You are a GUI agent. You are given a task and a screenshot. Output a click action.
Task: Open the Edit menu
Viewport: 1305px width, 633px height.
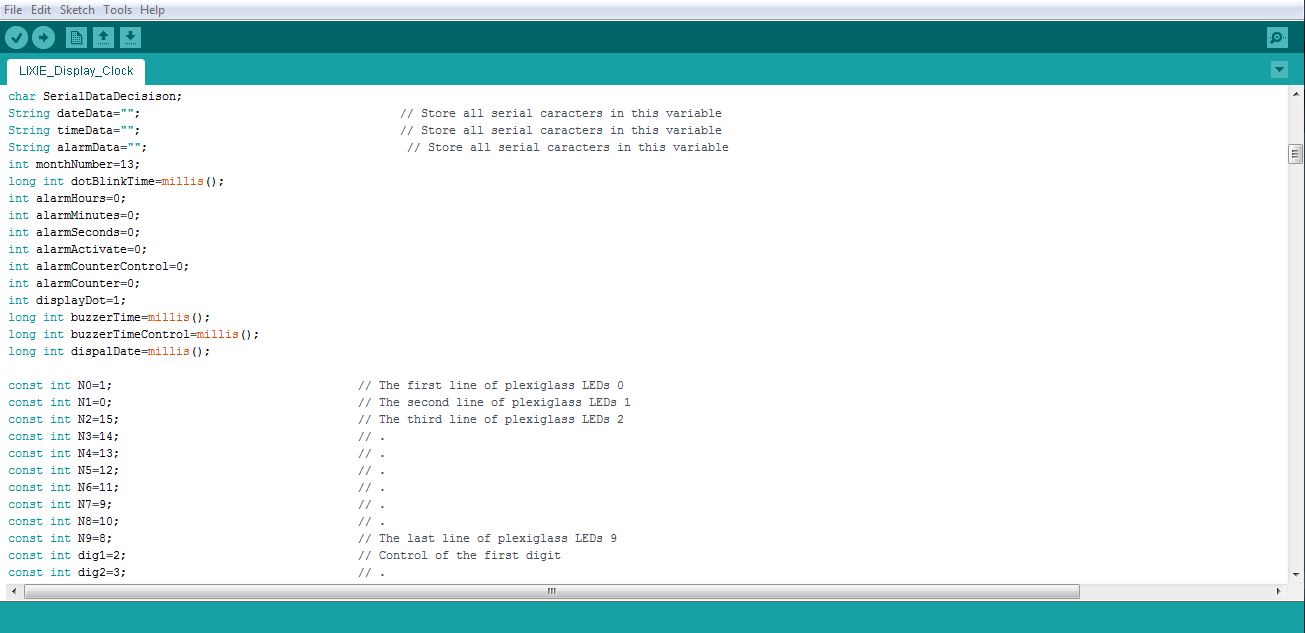tap(41, 10)
